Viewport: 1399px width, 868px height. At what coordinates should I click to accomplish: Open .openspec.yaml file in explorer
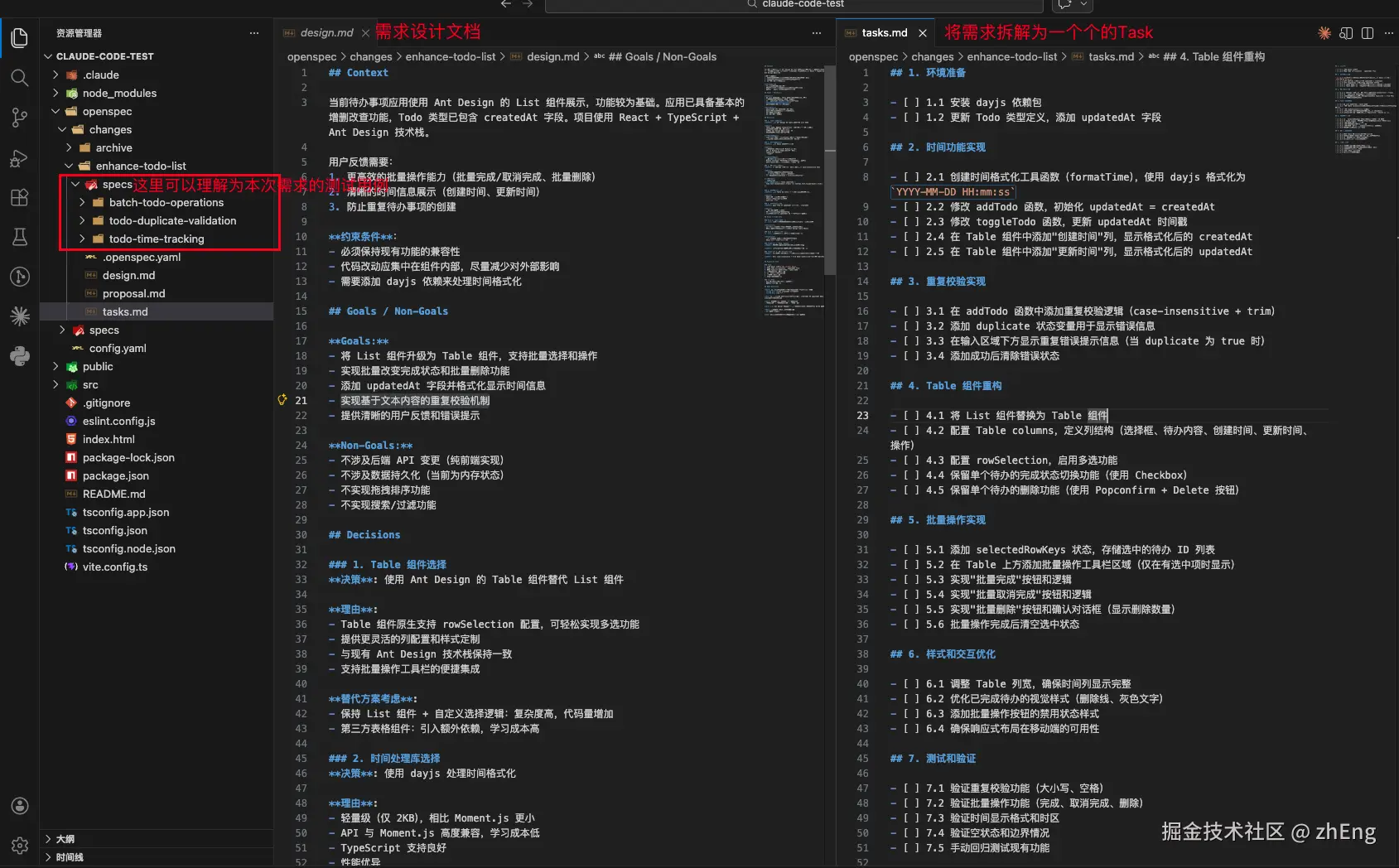coord(141,257)
